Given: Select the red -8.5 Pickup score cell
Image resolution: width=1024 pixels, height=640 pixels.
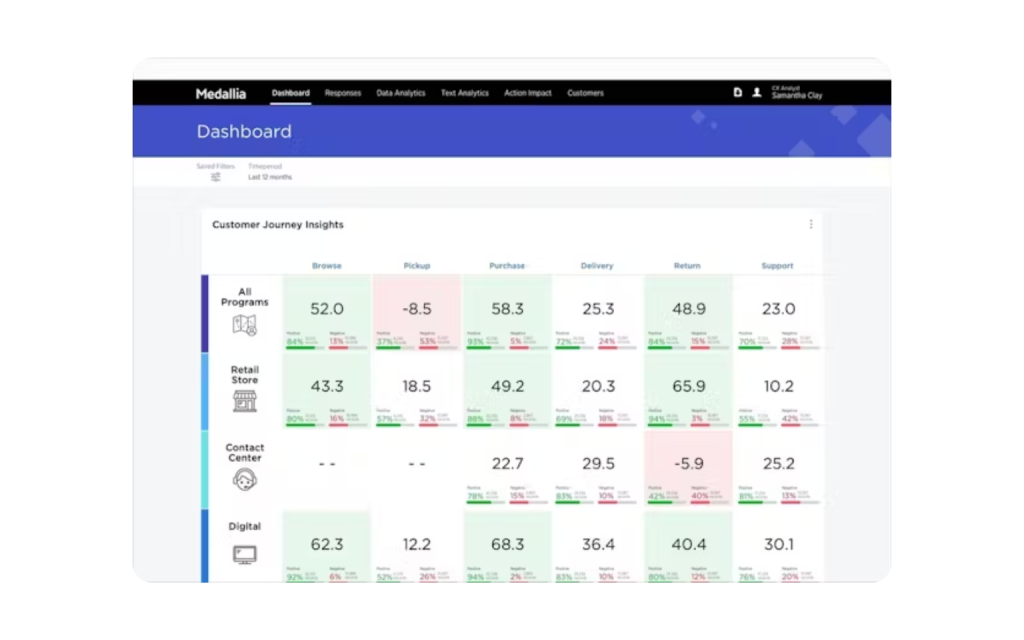Looking at the screenshot, I should (417, 310).
